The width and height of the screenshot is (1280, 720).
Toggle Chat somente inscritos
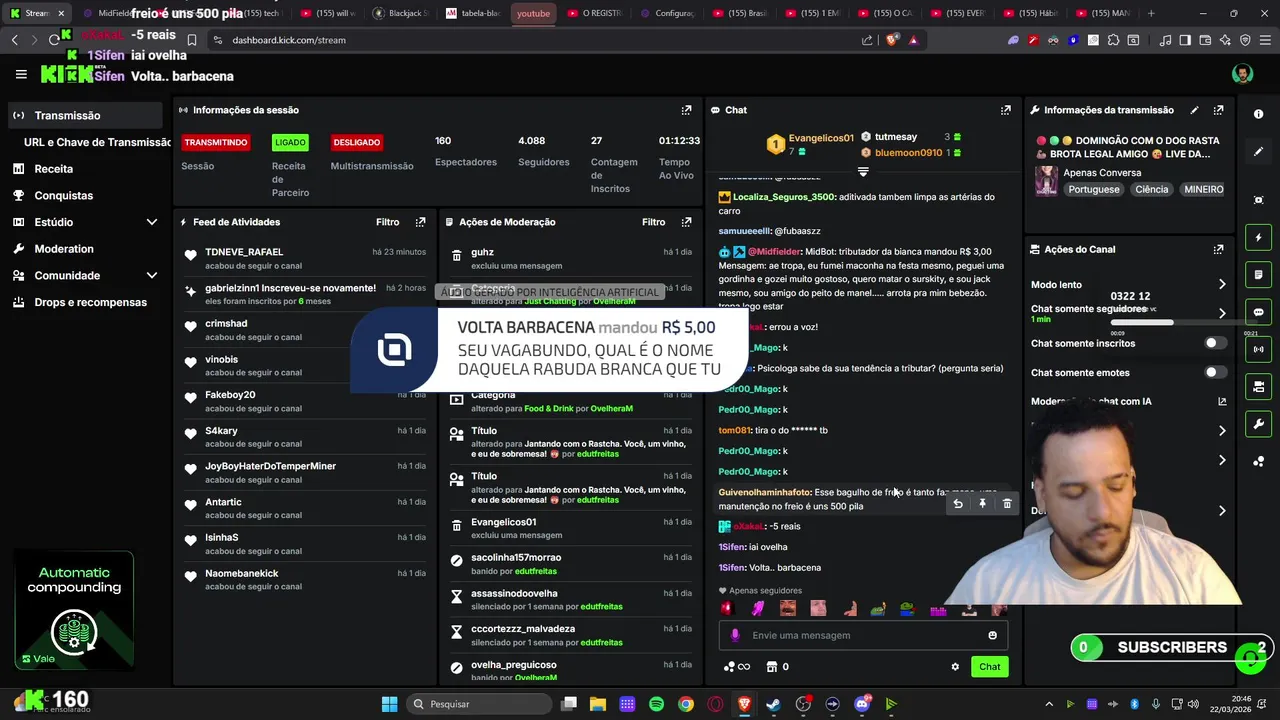tap(1215, 343)
